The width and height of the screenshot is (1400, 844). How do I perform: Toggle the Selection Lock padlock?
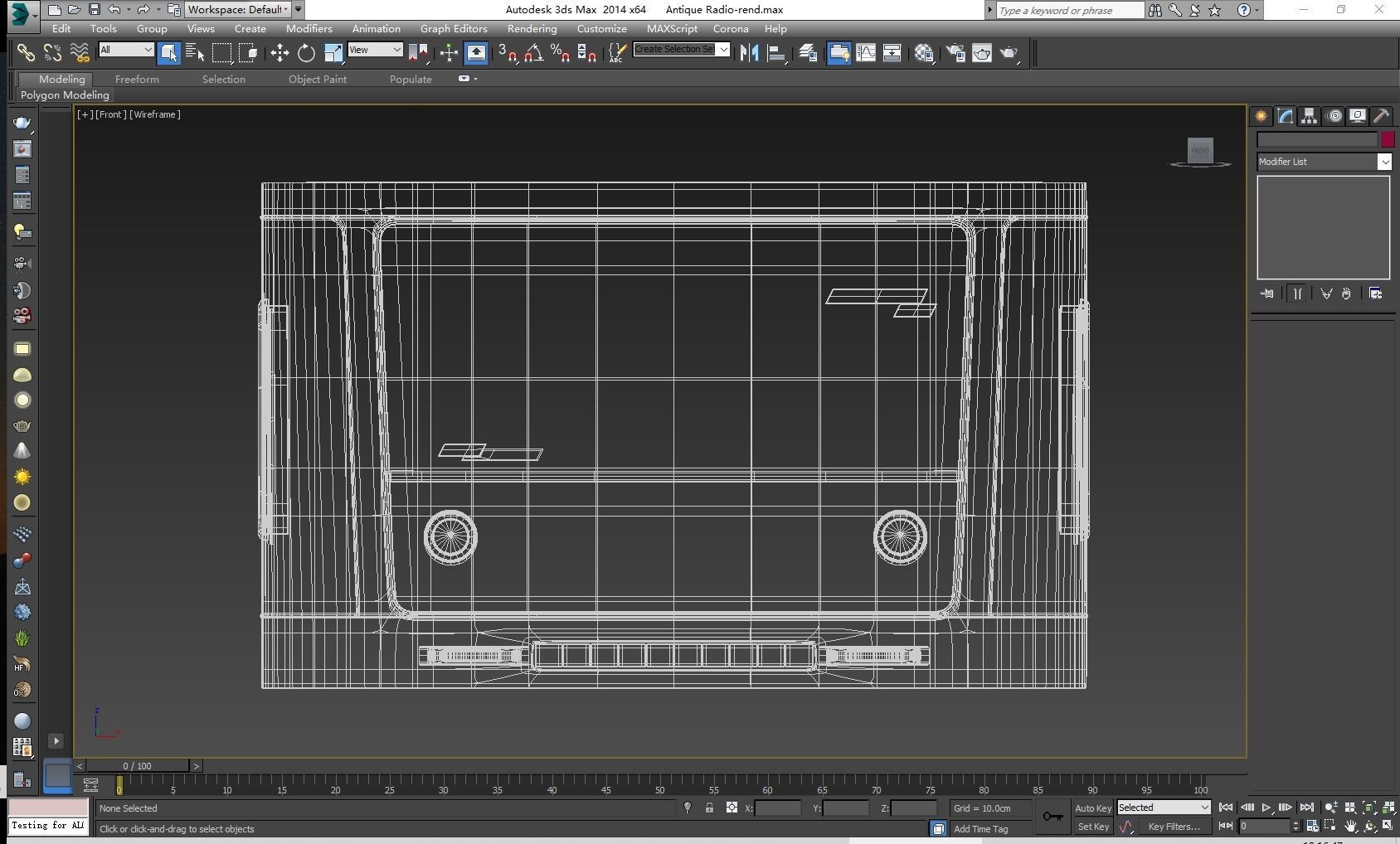(x=709, y=808)
